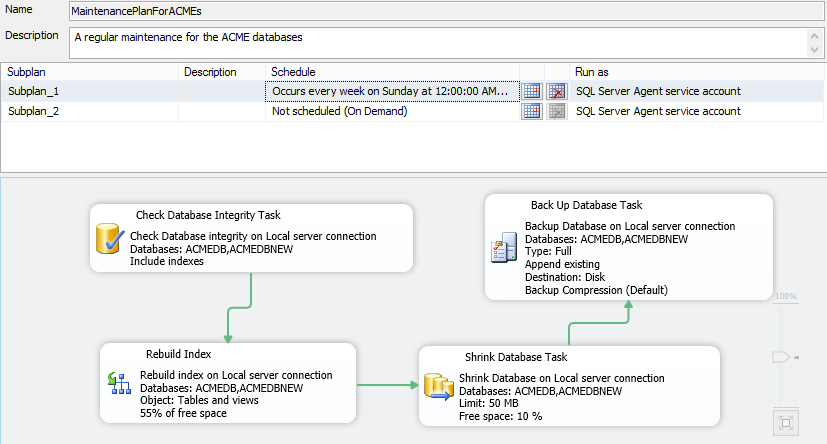Viewport: 827px width, 444px height.
Task: Click 'Append existing' in backup task
Action: click(562, 264)
